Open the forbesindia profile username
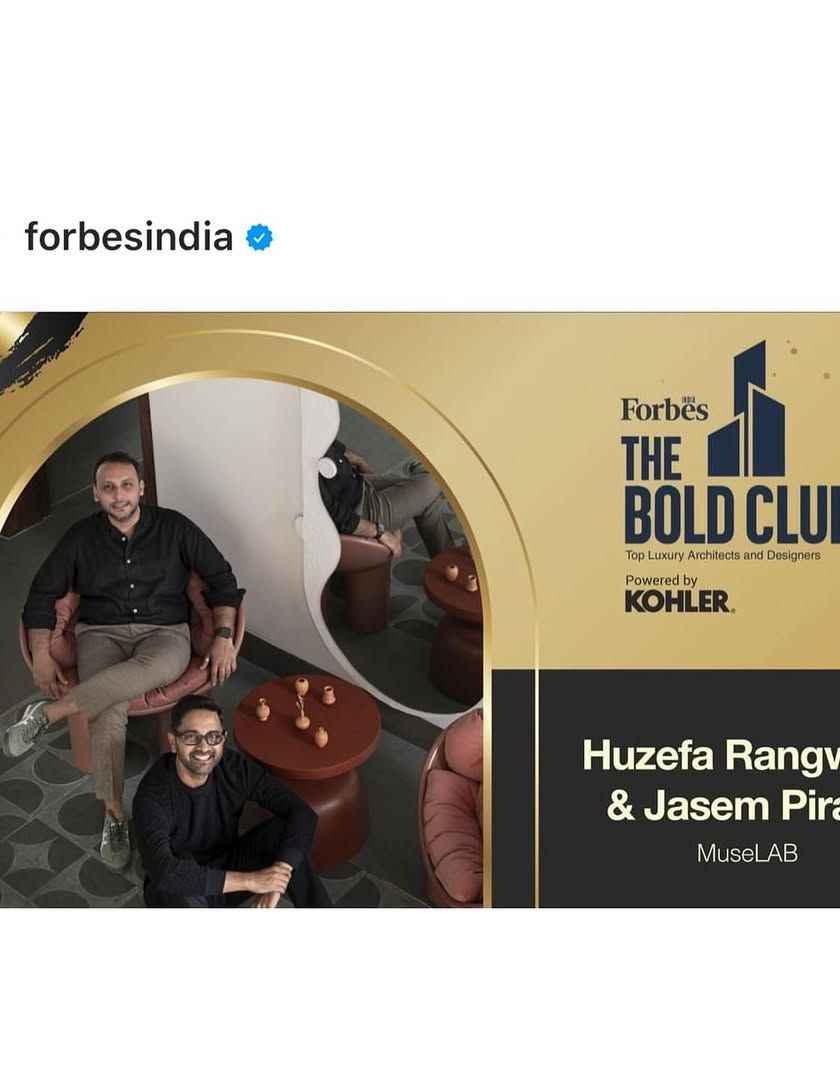 [x=129, y=238]
